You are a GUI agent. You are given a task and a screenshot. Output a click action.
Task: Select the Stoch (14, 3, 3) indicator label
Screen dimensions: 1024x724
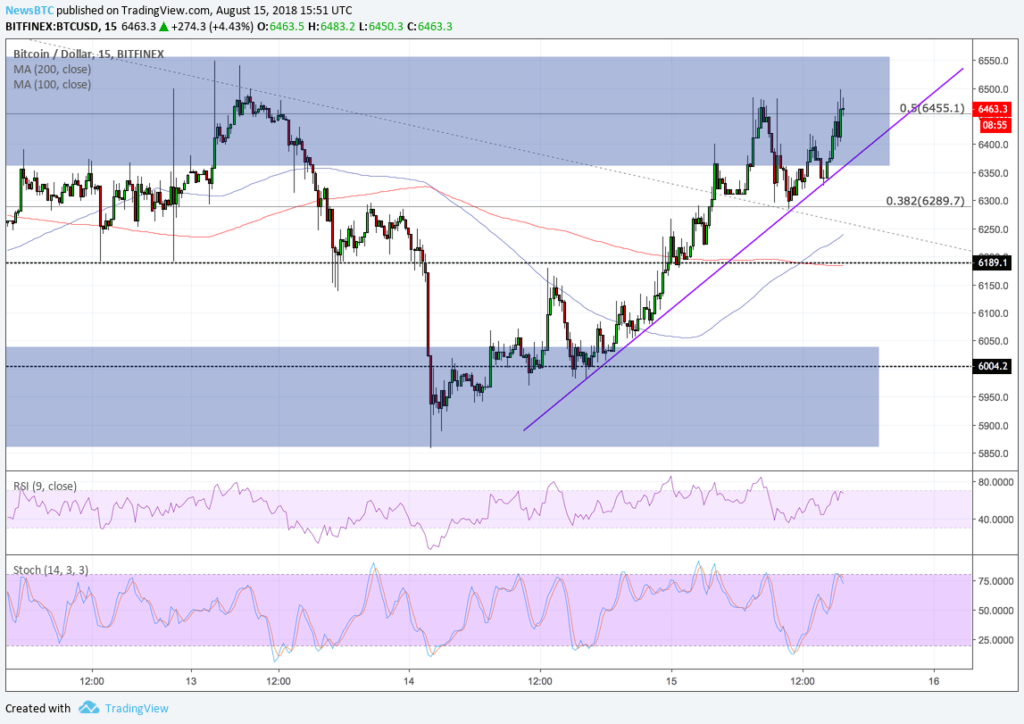click(49, 569)
